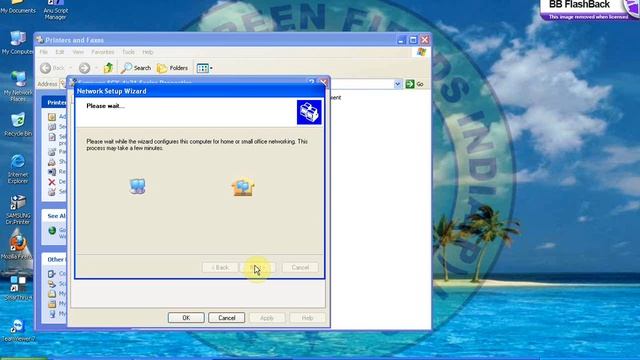640x360 pixels.
Task: Launch Mozilla Firefox from the desktop
Action: (17, 247)
